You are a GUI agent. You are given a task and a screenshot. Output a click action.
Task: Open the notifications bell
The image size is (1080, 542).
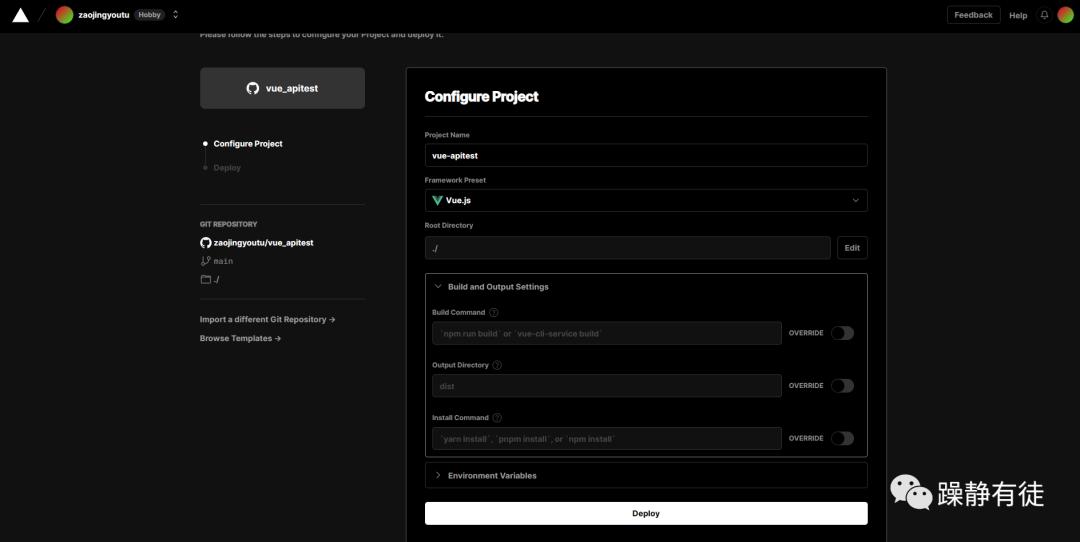click(x=1044, y=15)
